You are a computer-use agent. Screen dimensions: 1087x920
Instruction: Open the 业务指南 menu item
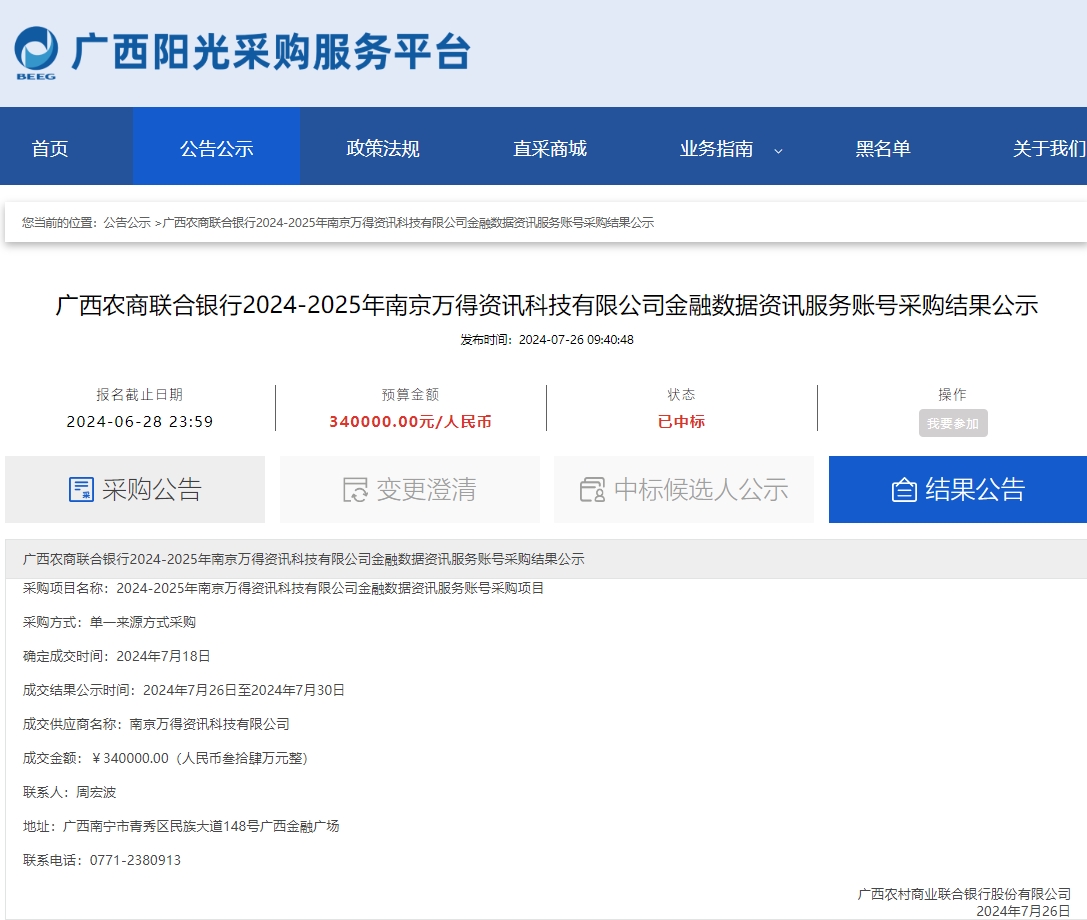716,148
